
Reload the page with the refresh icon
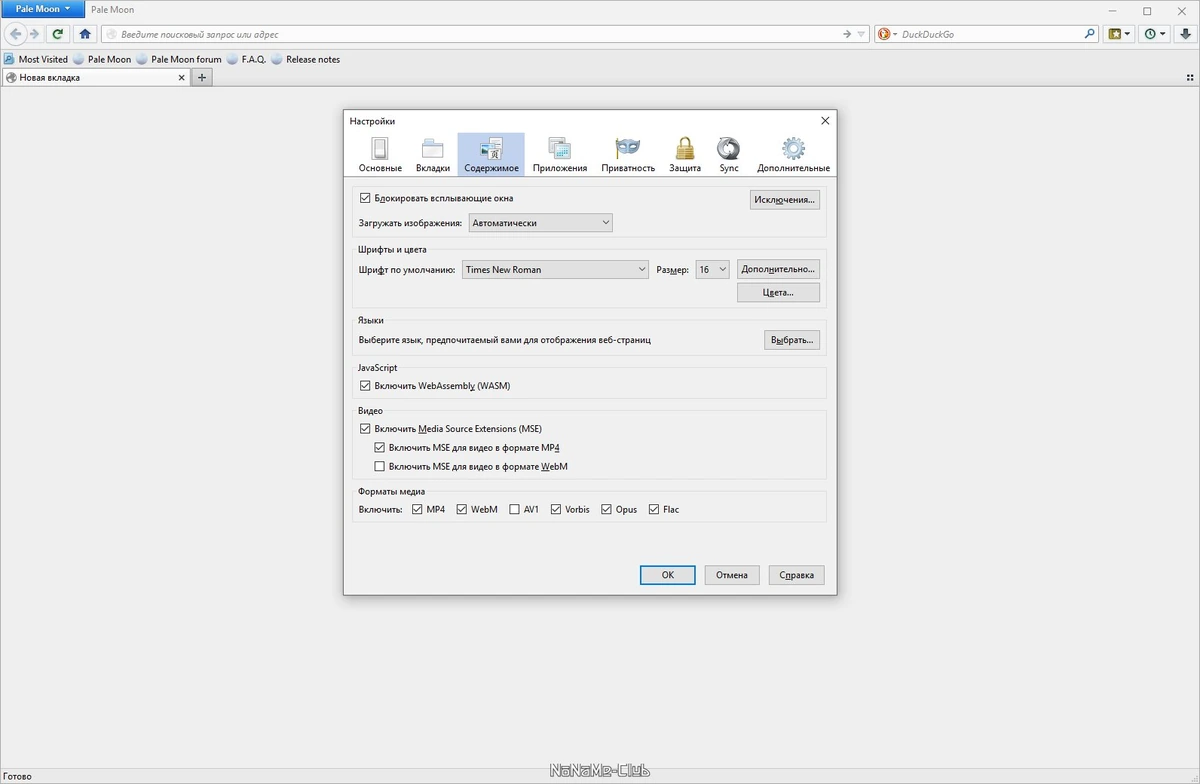pos(58,34)
